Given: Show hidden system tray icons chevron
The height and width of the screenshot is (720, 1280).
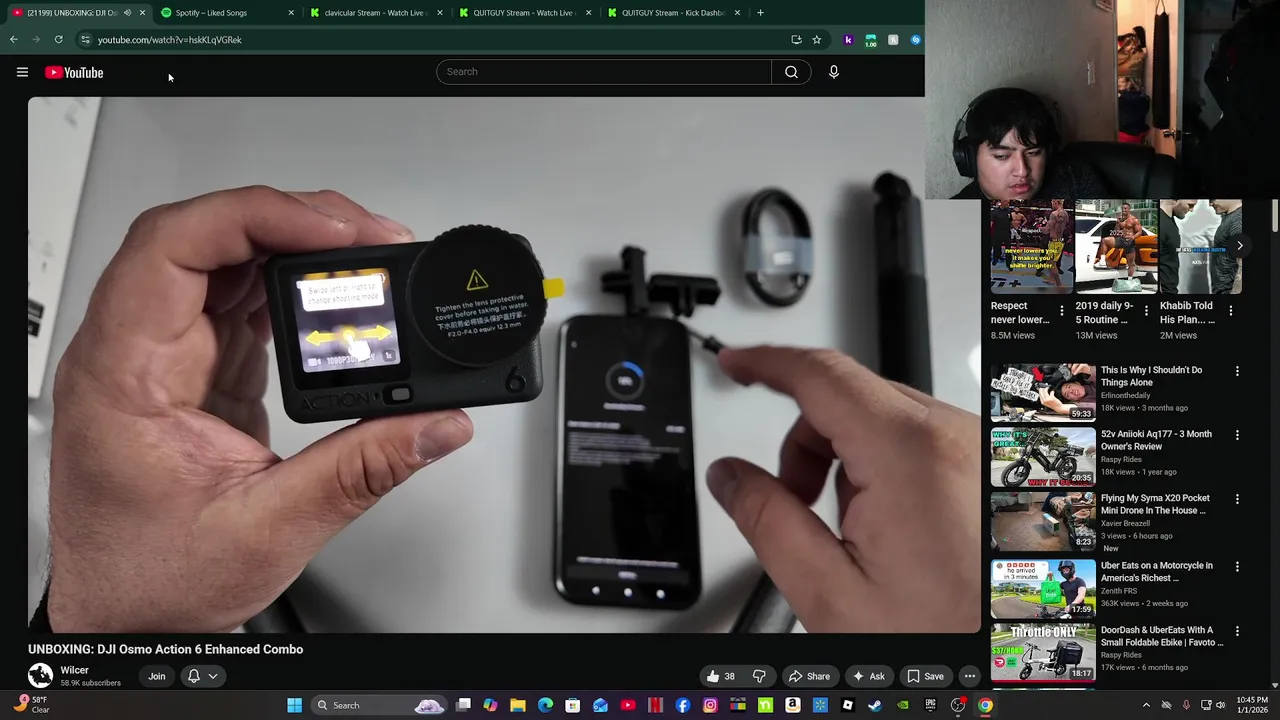Looking at the screenshot, I should pyautogui.click(x=1146, y=705).
